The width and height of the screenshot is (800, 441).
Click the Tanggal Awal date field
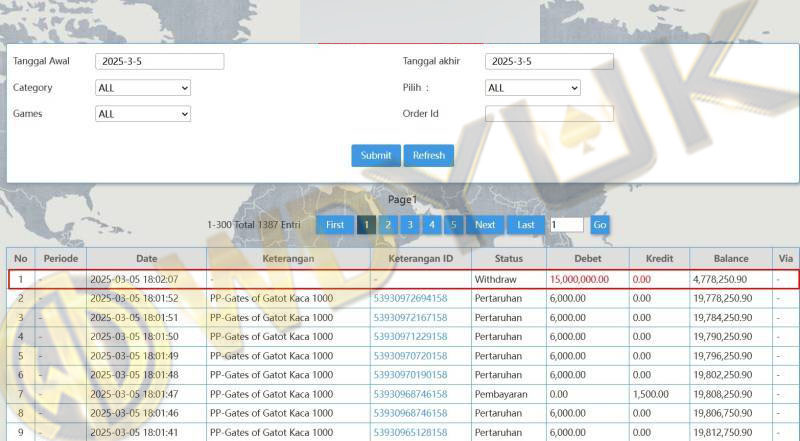point(160,61)
